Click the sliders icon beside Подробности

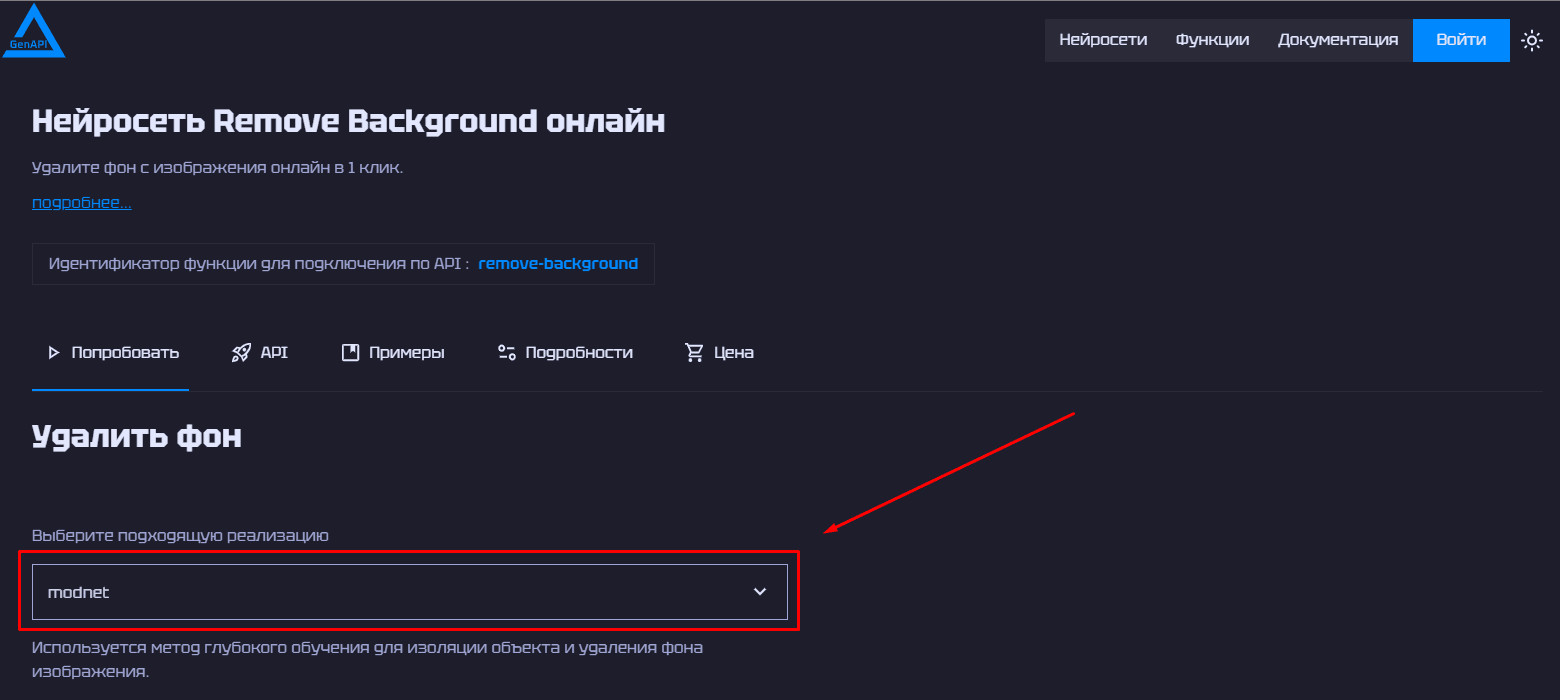tap(507, 353)
